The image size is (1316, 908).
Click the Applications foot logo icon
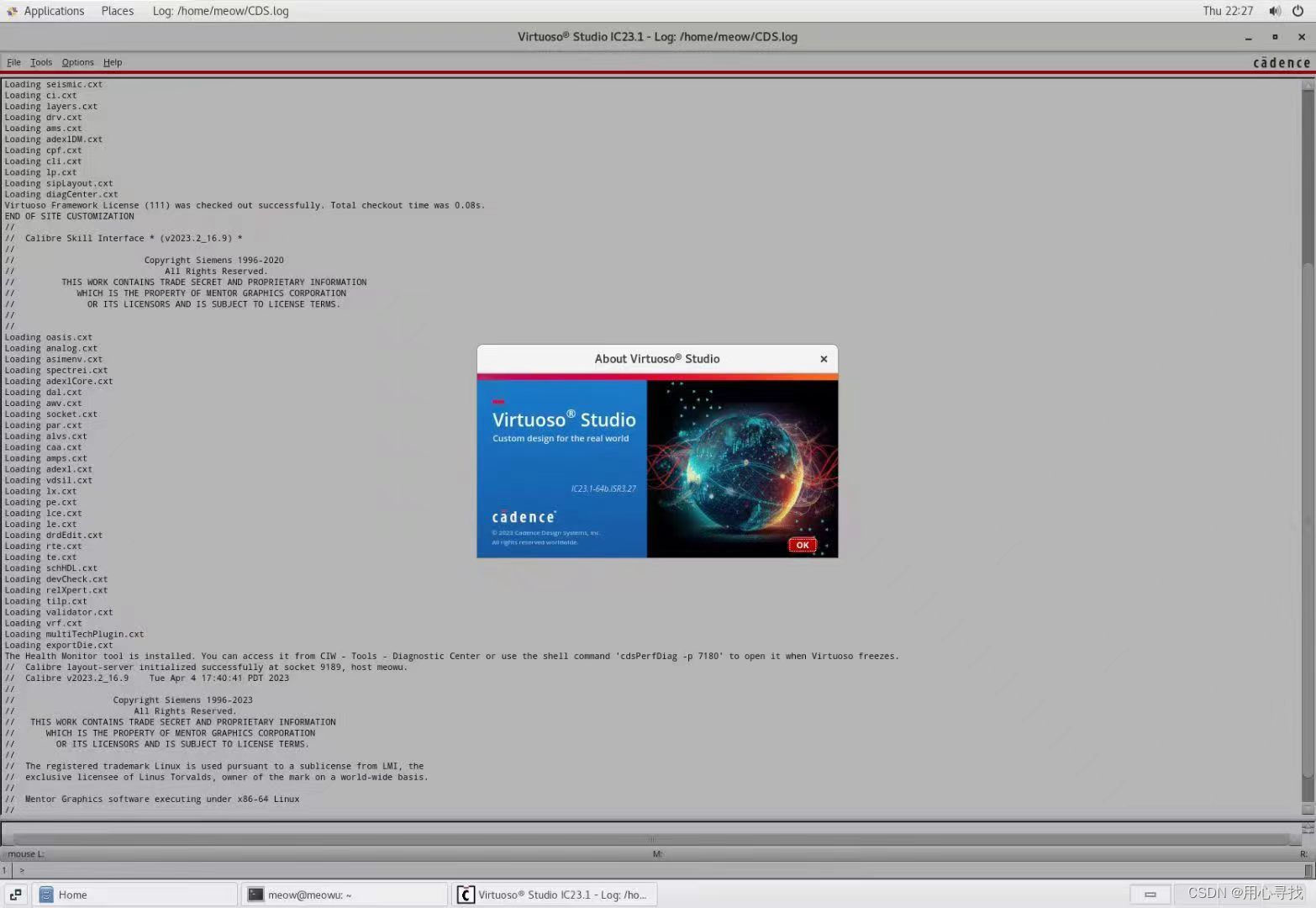[x=12, y=11]
